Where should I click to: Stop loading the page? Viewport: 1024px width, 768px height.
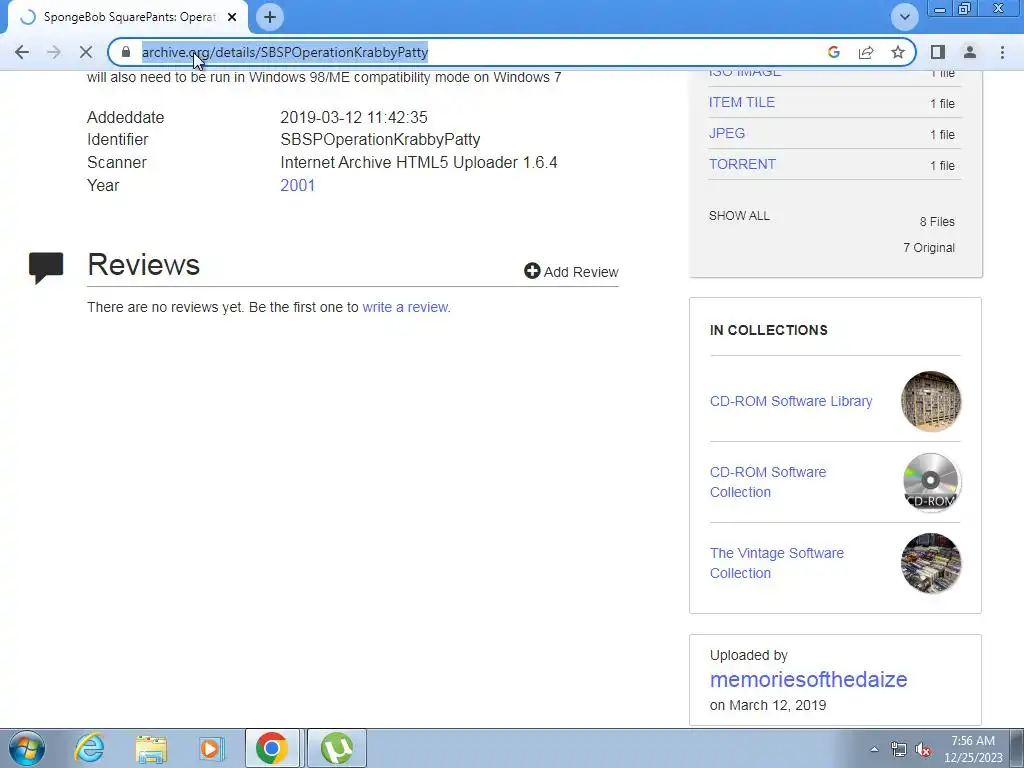click(86, 52)
